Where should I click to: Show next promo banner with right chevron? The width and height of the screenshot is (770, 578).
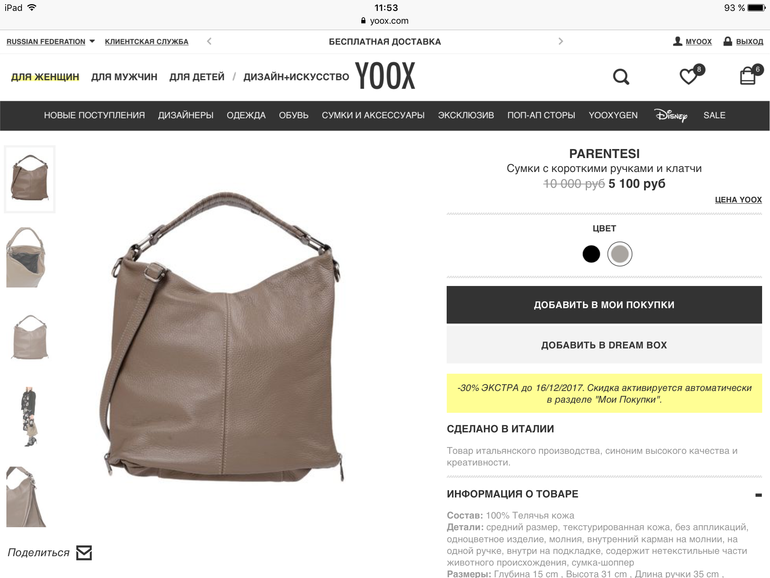[x=560, y=41]
